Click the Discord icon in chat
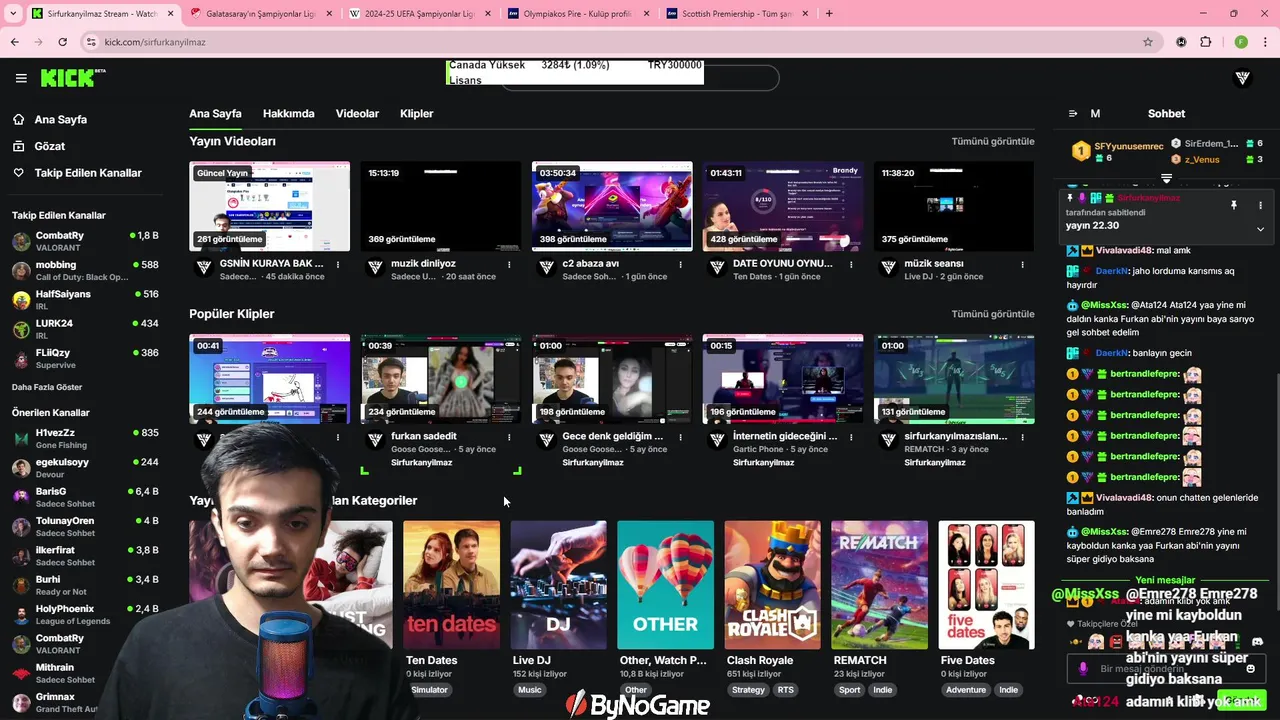1280x720 pixels. (1257, 642)
